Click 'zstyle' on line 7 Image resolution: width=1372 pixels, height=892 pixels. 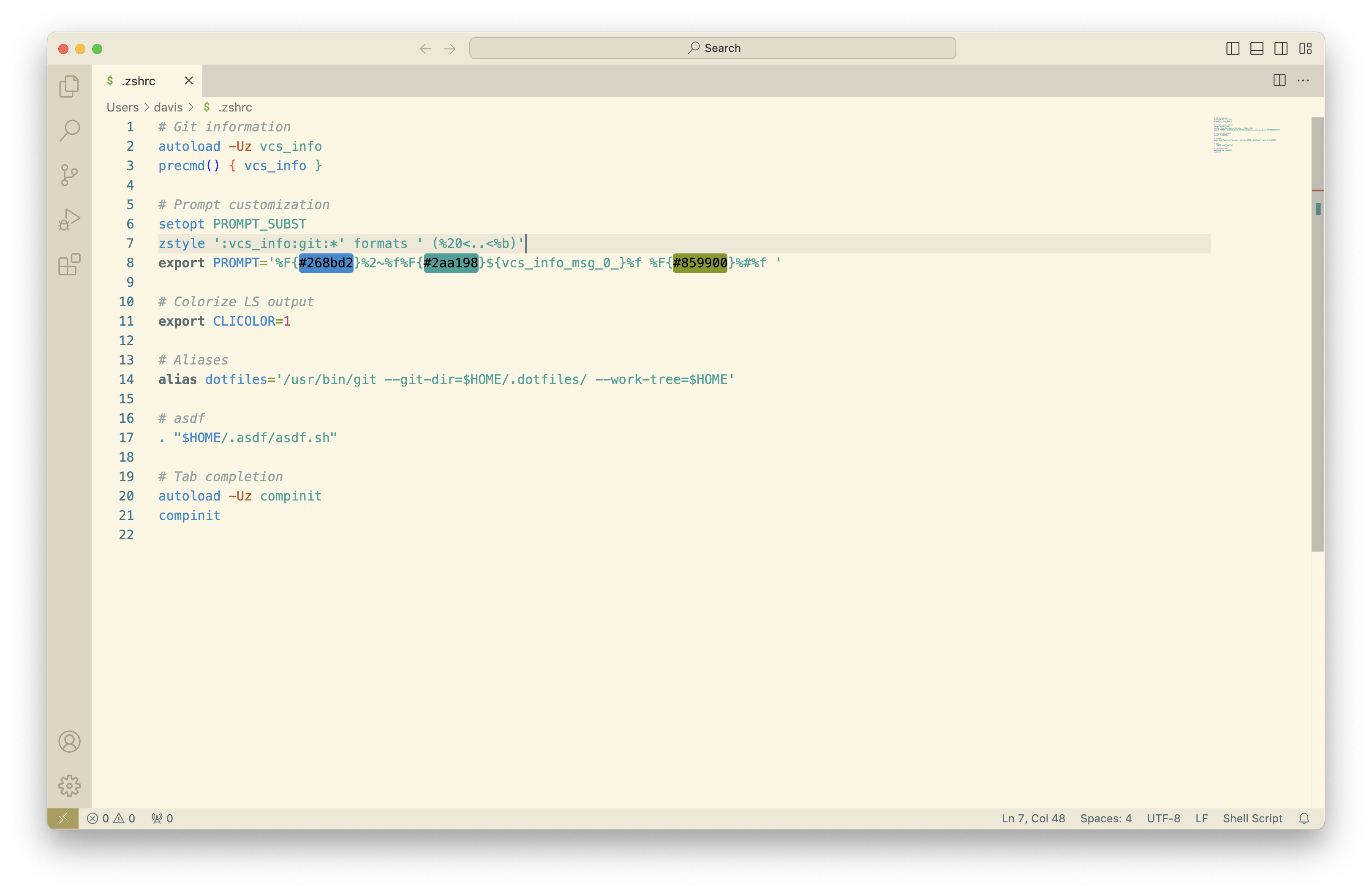(181, 243)
